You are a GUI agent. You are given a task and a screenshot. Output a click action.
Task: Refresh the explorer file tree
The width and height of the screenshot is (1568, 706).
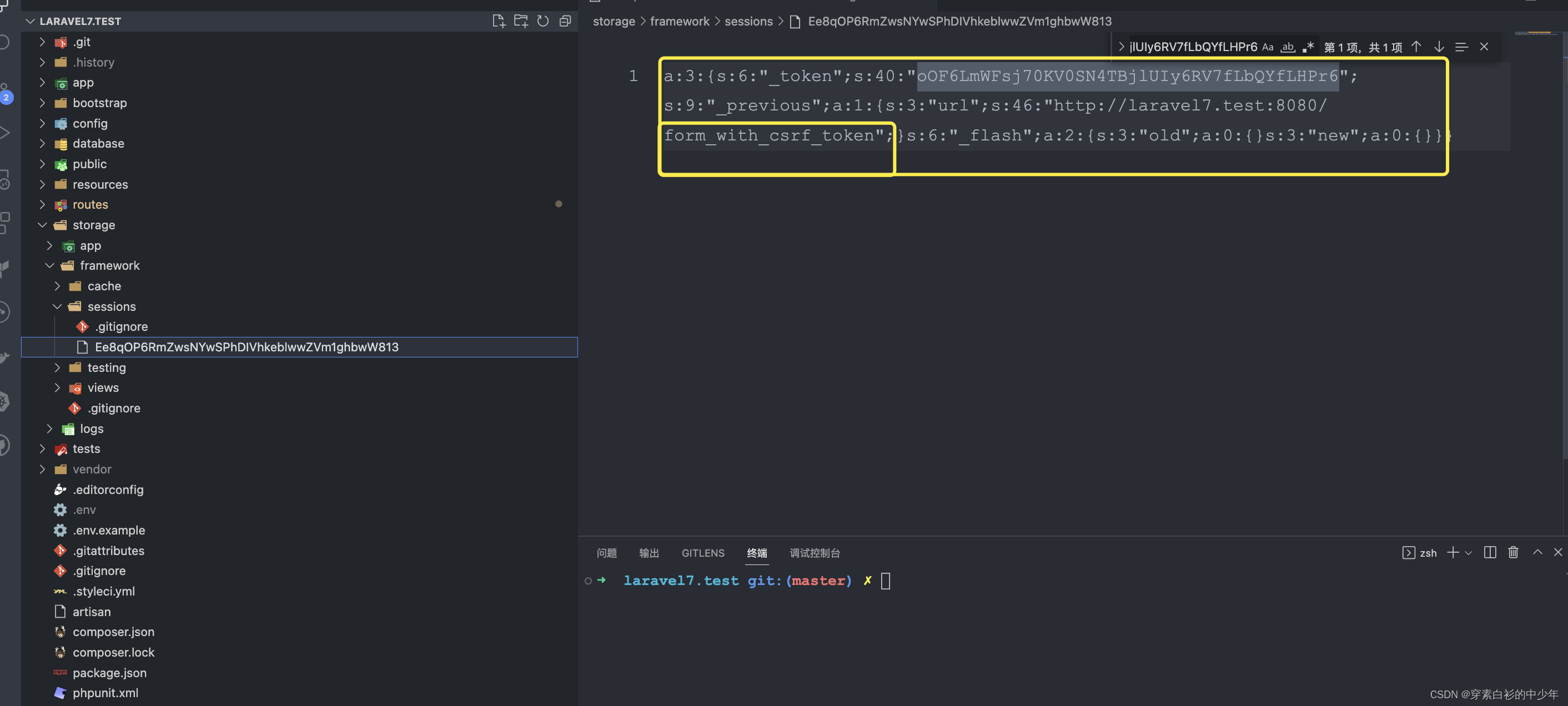click(x=543, y=21)
